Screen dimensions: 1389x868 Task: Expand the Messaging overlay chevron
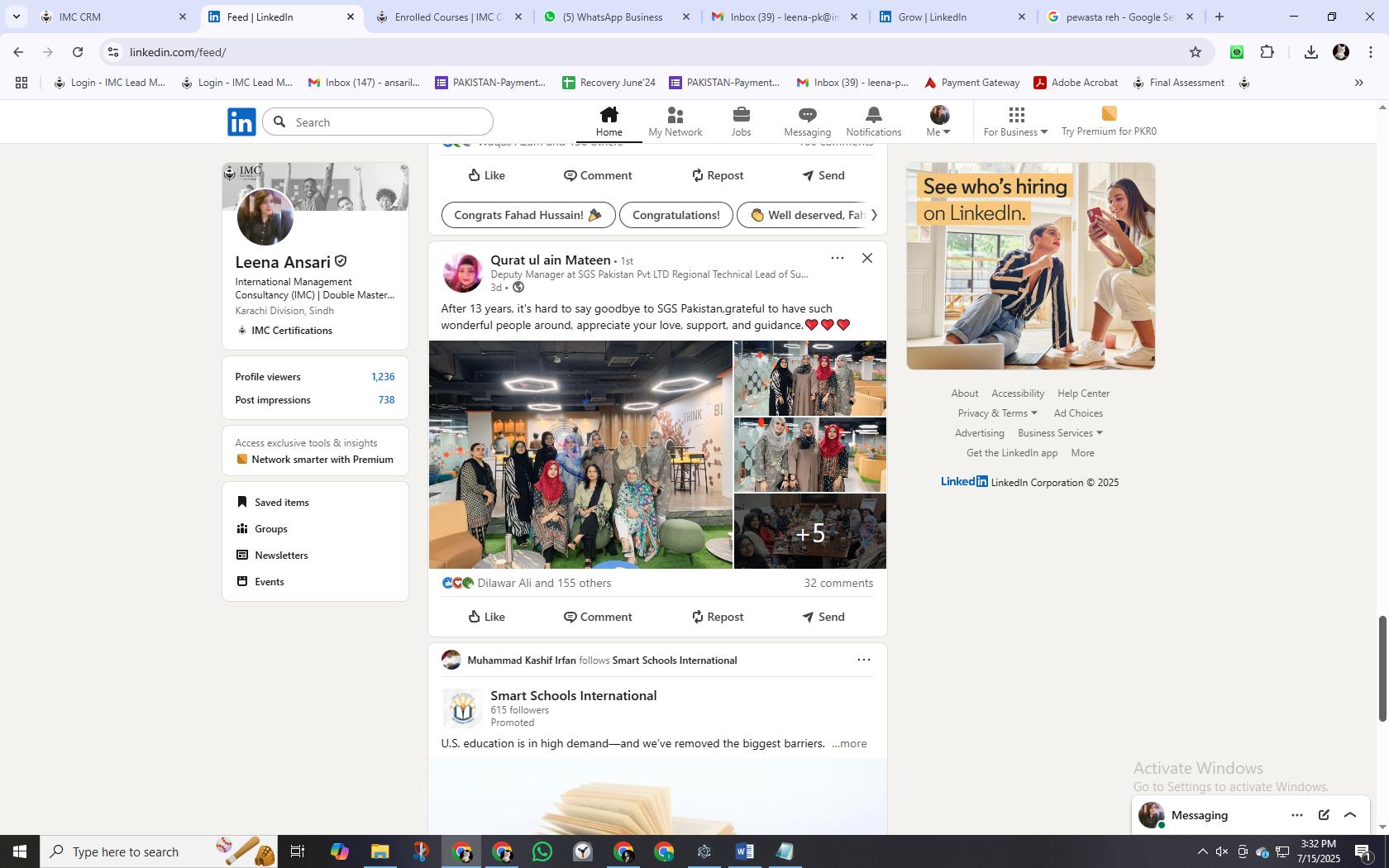point(1350,815)
